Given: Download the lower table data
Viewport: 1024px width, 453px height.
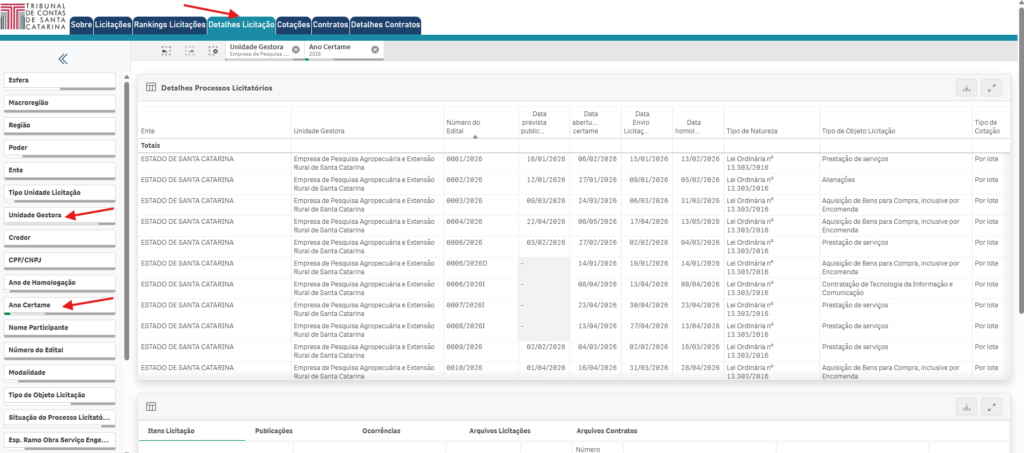Looking at the screenshot, I should click(966, 407).
